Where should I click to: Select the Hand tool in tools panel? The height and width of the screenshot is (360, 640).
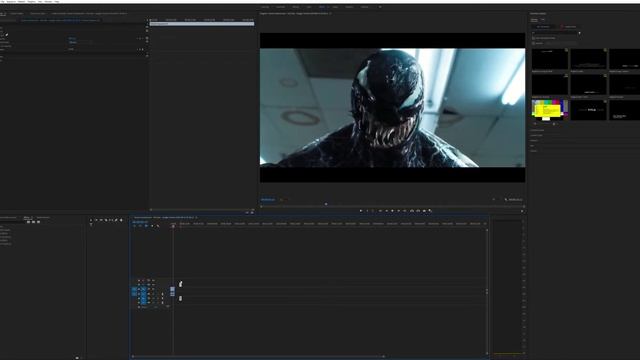coord(121,220)
